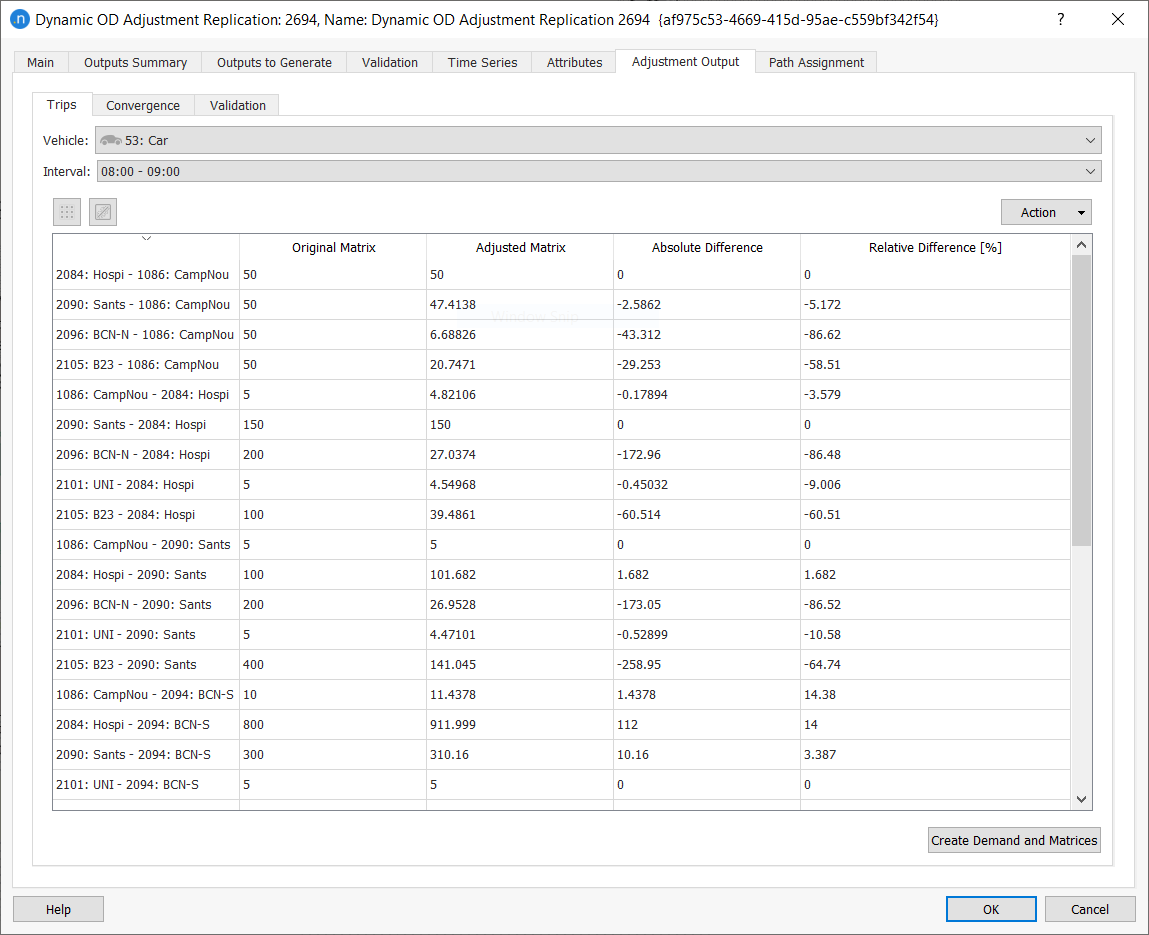
Task: Click the table scrollbar down arrow
Action: coord(1081,799)
